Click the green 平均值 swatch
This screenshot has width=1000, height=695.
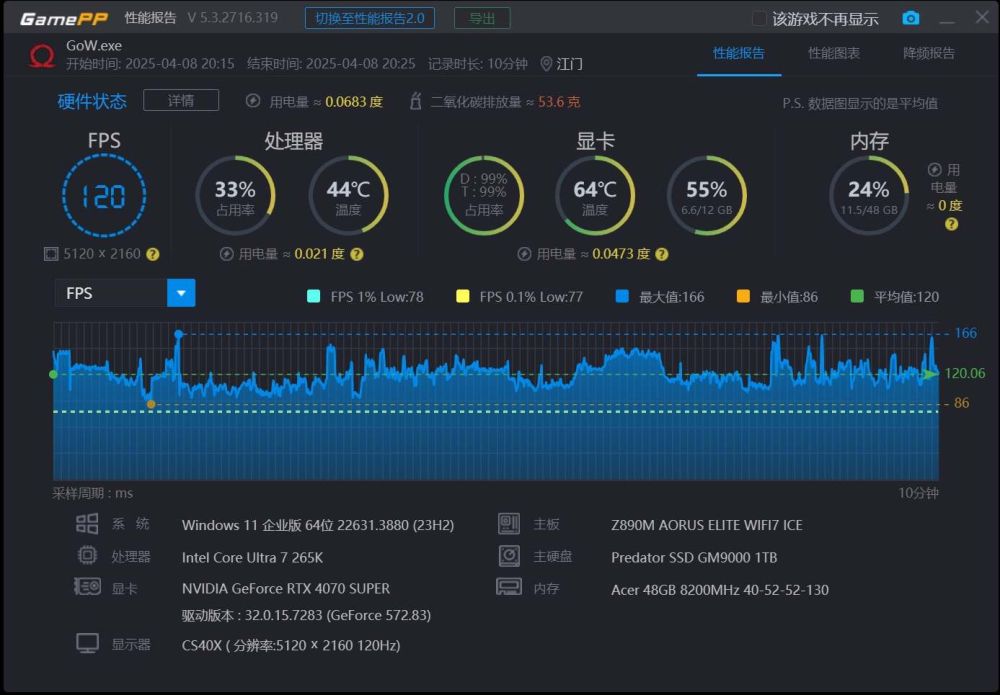857,296
